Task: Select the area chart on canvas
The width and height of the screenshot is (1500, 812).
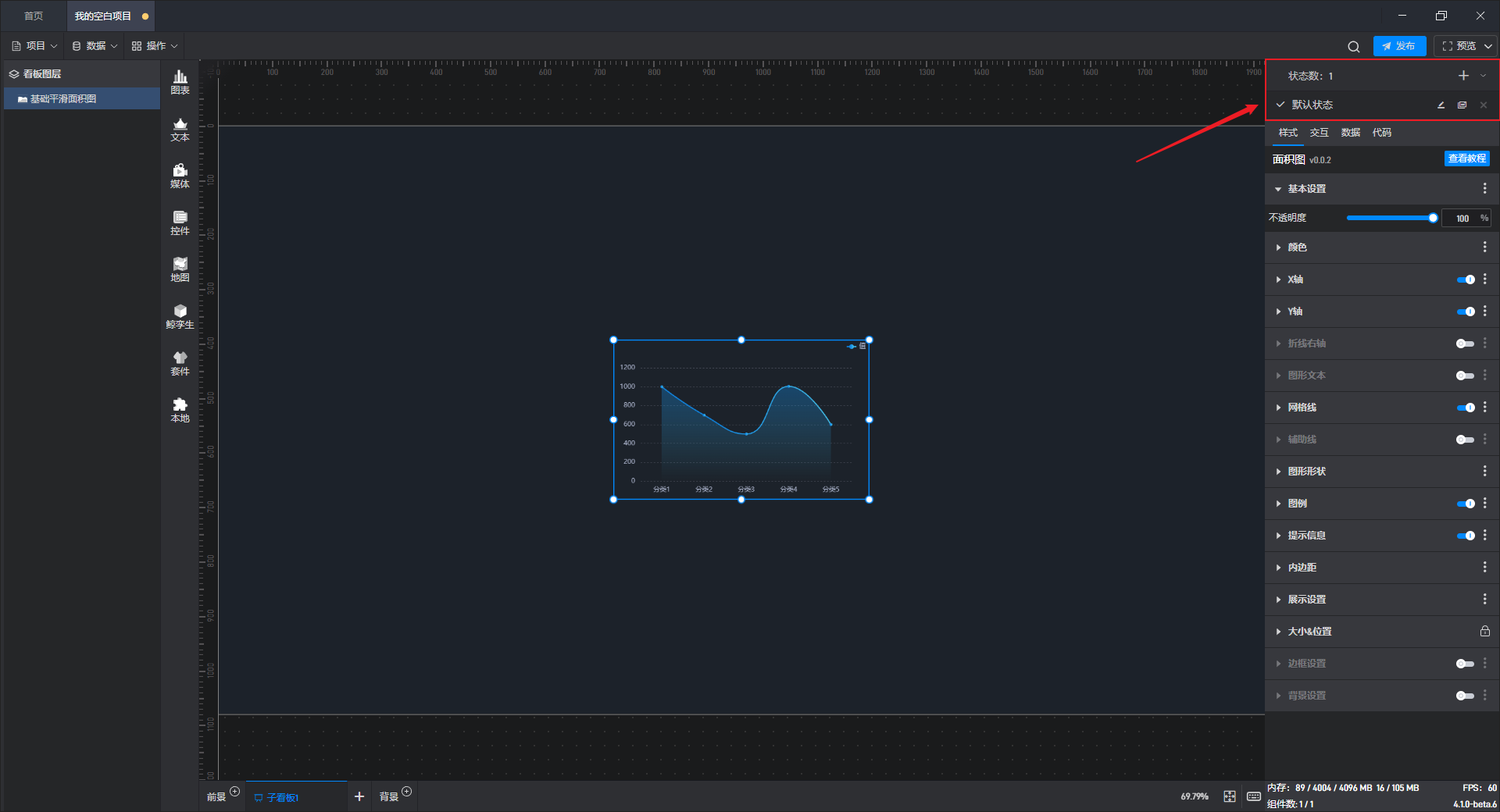Action: click(741, 419)
